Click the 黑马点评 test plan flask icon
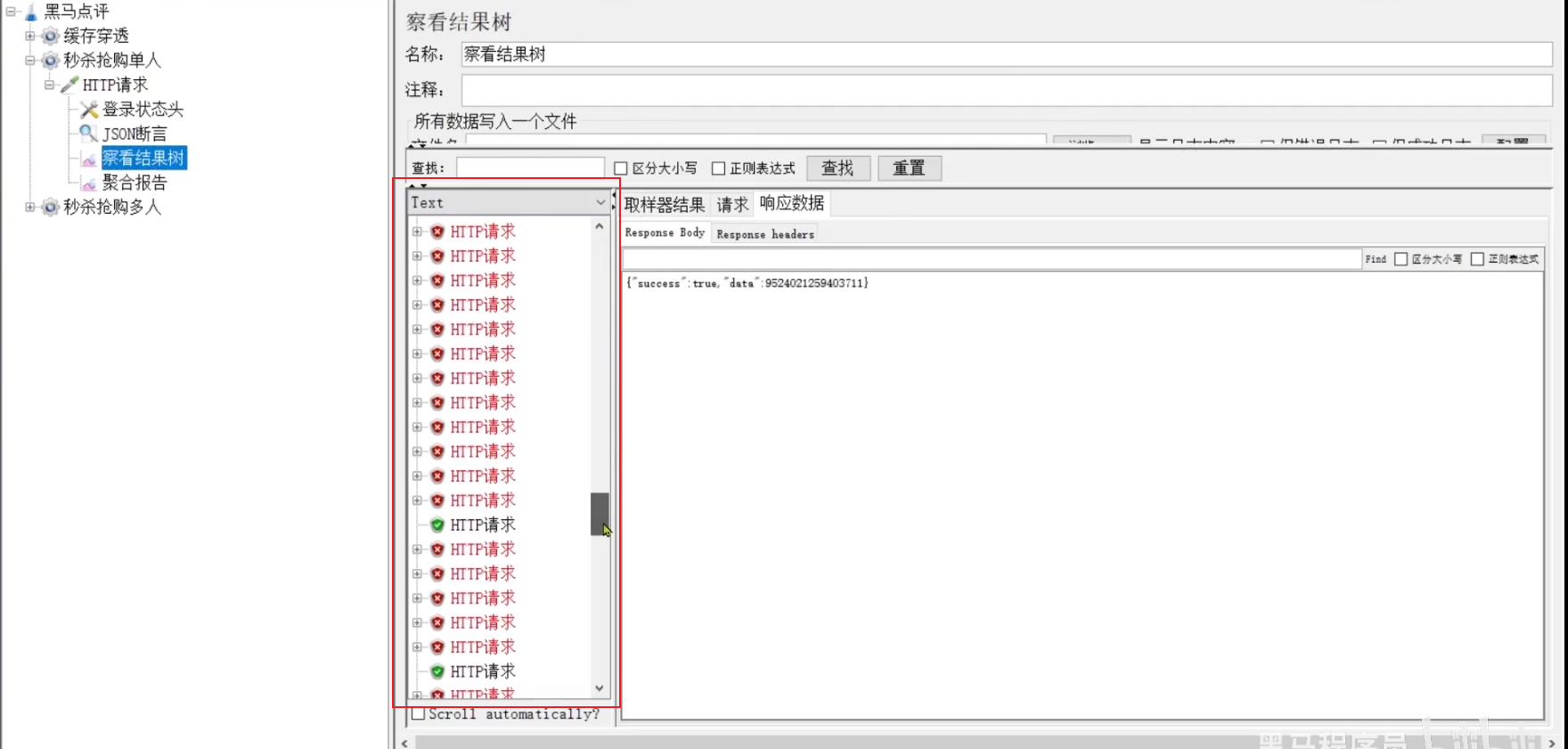The image size is (1568, 749). coord(31,12)
